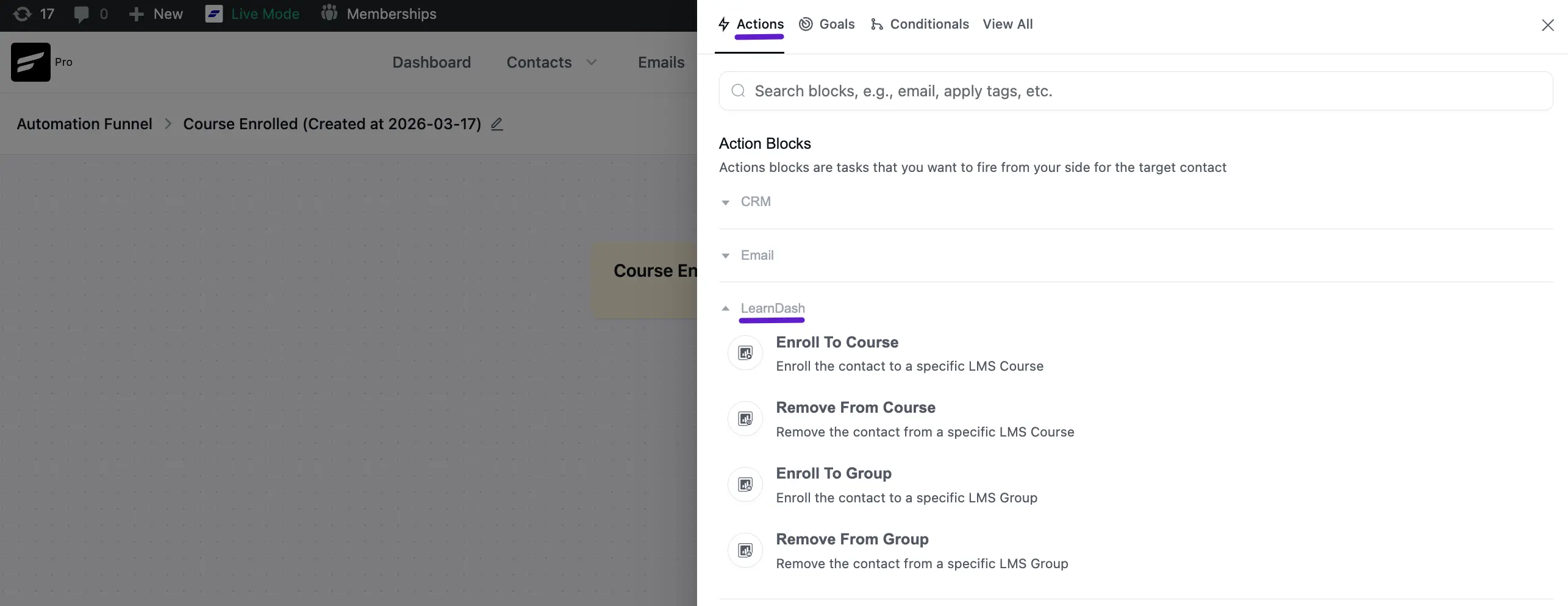
Task: Click the Memberships icon in admin bar
Action: point(329,13)
